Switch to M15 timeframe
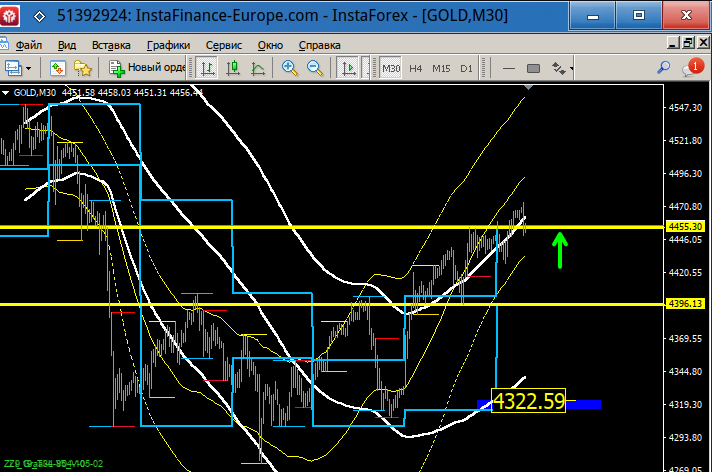712x472 pixels. coord(441,68)
